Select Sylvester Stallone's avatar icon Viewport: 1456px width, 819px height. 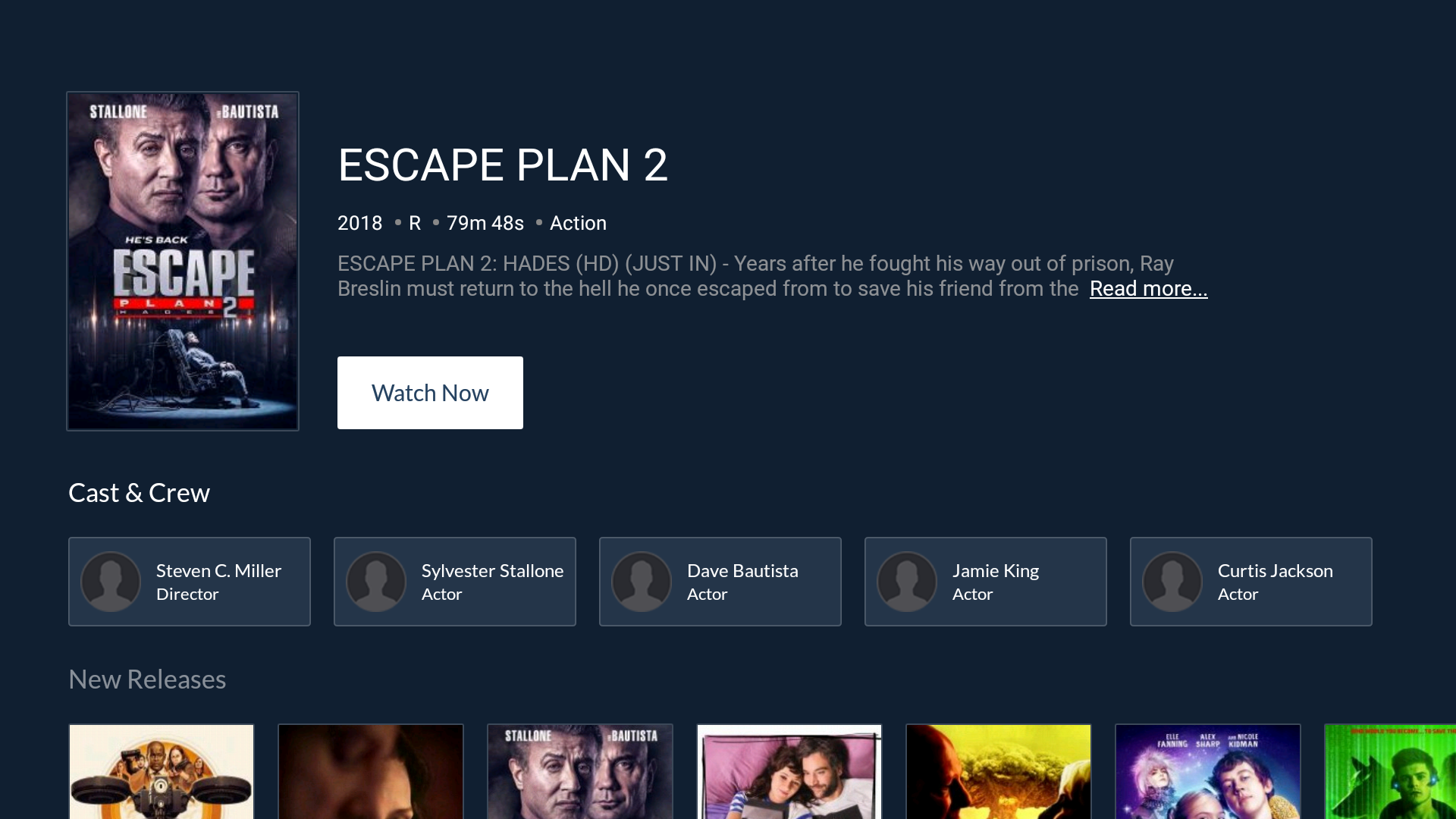(x=376, y=582)
